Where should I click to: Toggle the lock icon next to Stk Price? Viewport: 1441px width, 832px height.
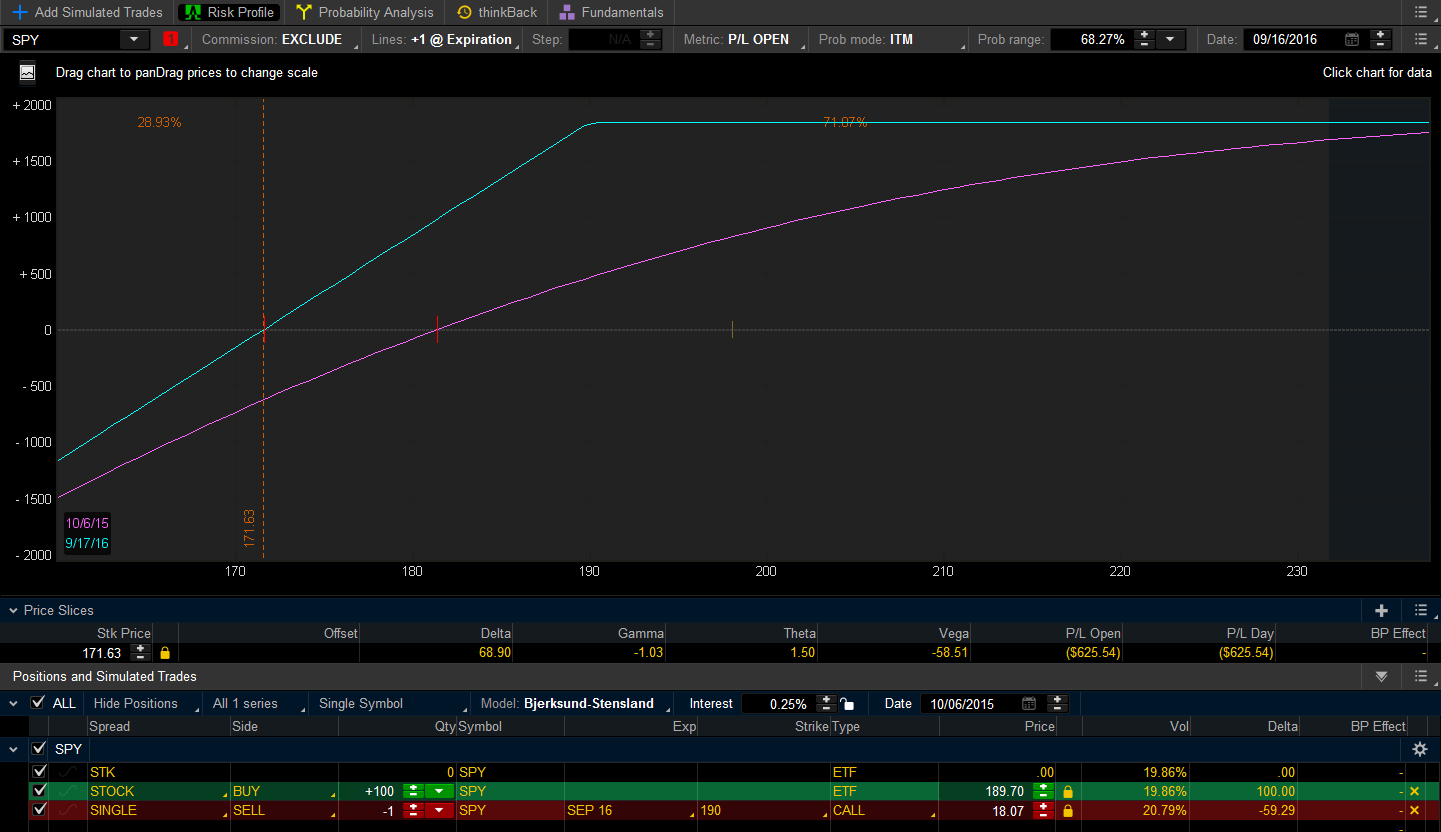click(165, 652)
